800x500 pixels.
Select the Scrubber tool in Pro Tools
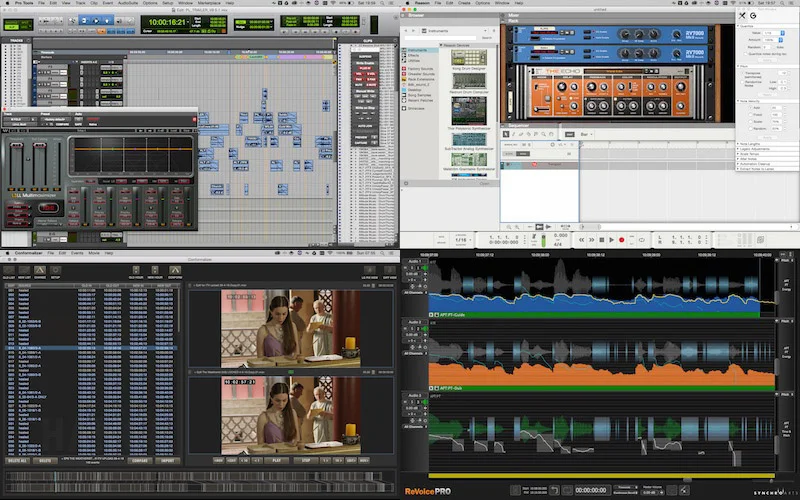click(119, 21)
